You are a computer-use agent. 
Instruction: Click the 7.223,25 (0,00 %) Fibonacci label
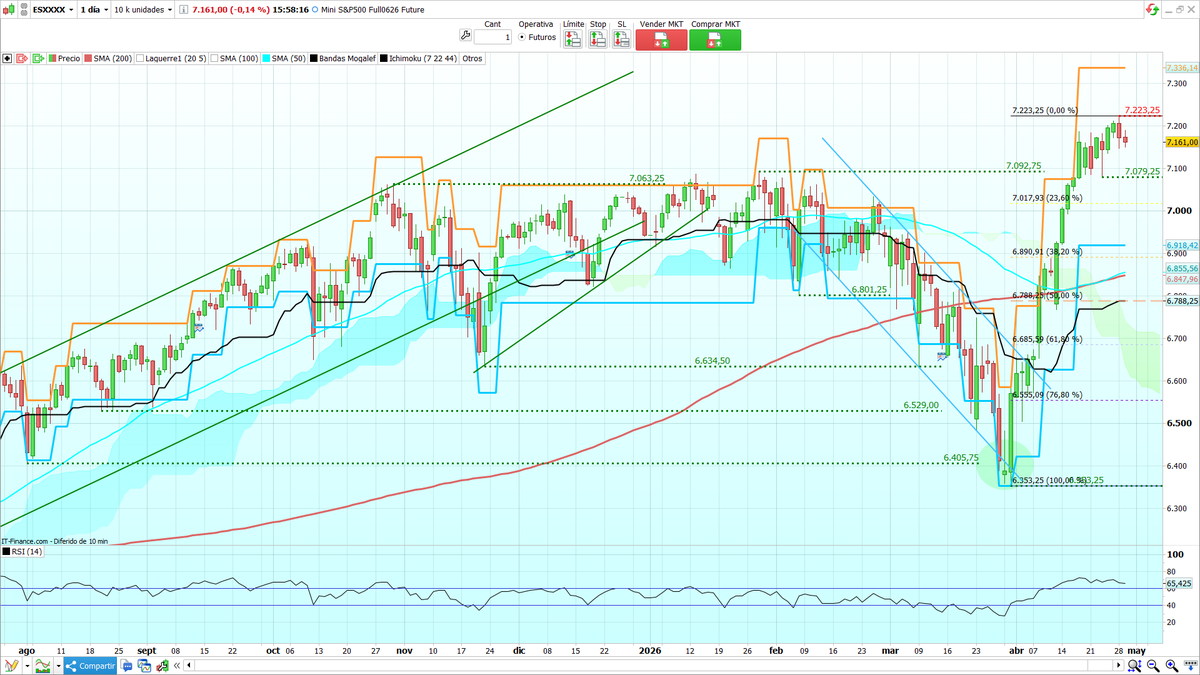(1045, 110)
